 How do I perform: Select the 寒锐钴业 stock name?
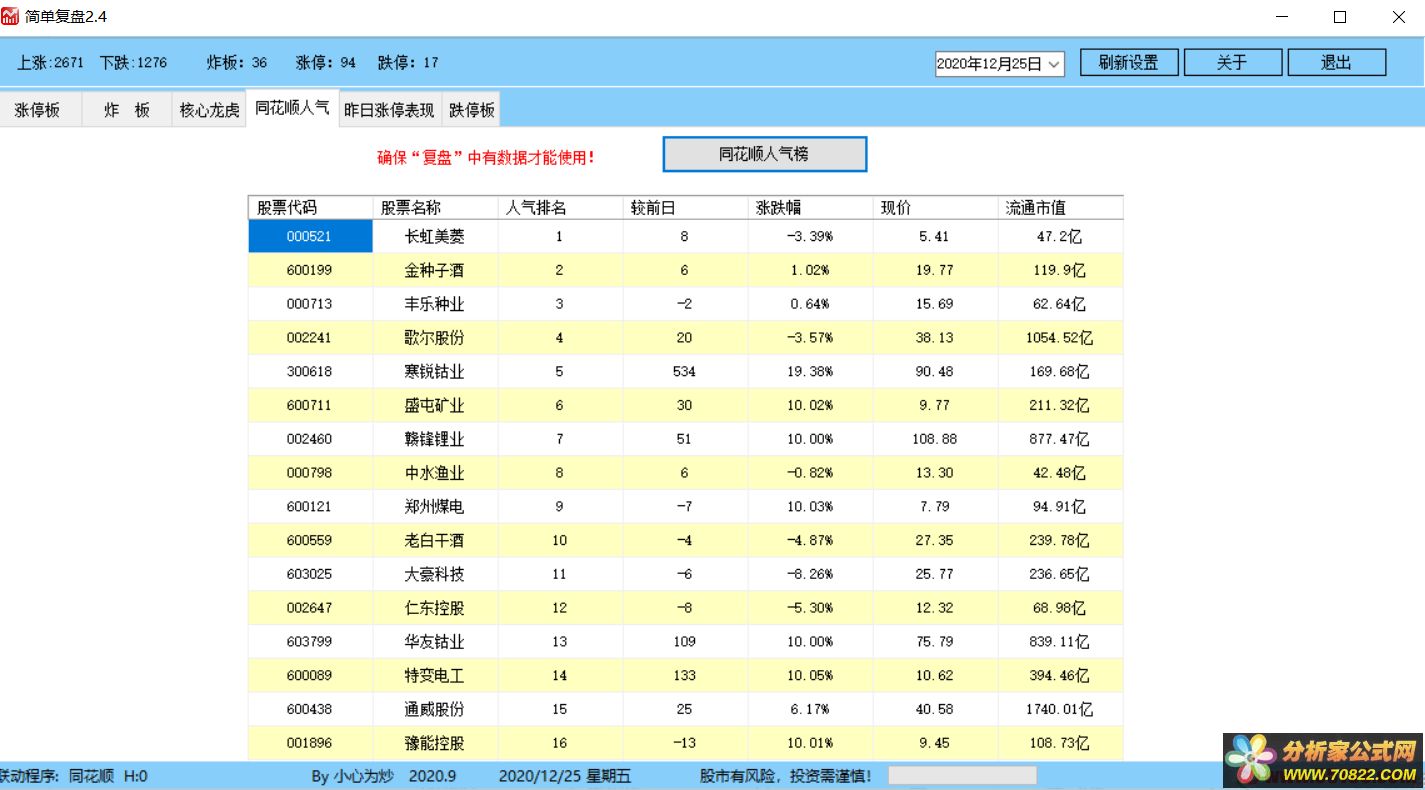point(435,372)
